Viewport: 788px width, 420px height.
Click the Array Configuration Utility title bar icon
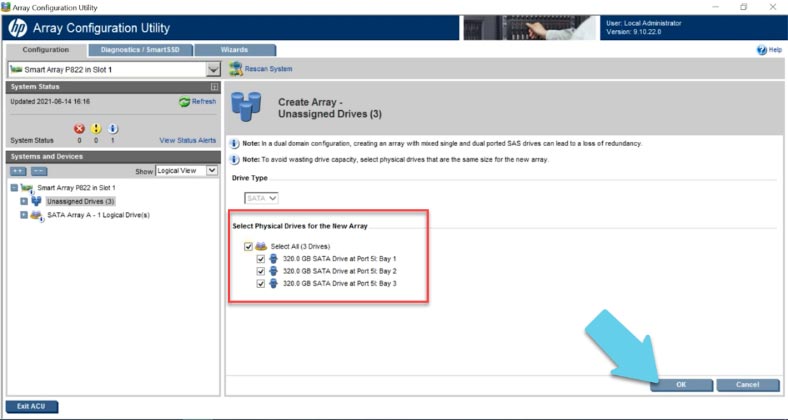pos(6,7)
